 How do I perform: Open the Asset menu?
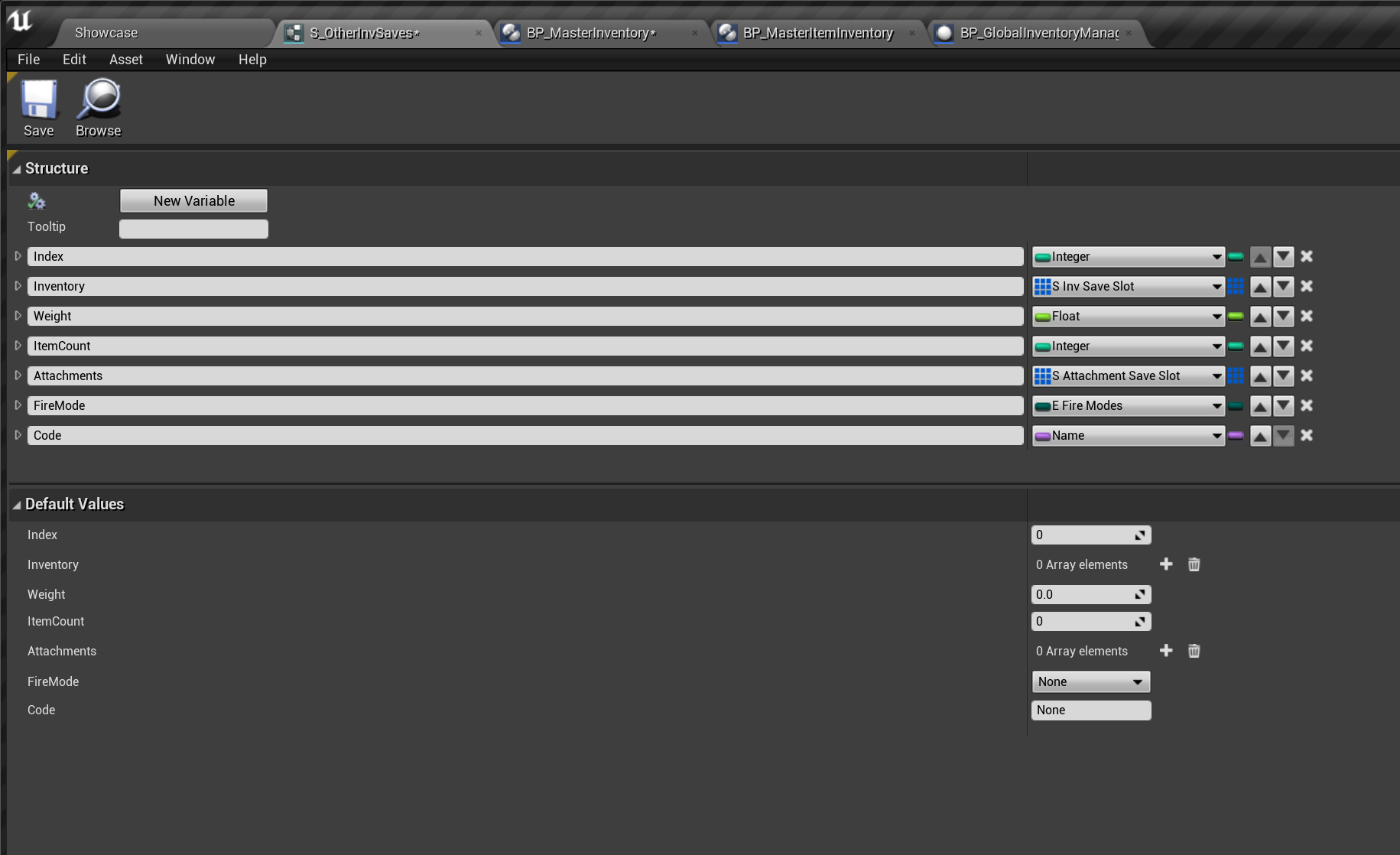coord(125,60)
